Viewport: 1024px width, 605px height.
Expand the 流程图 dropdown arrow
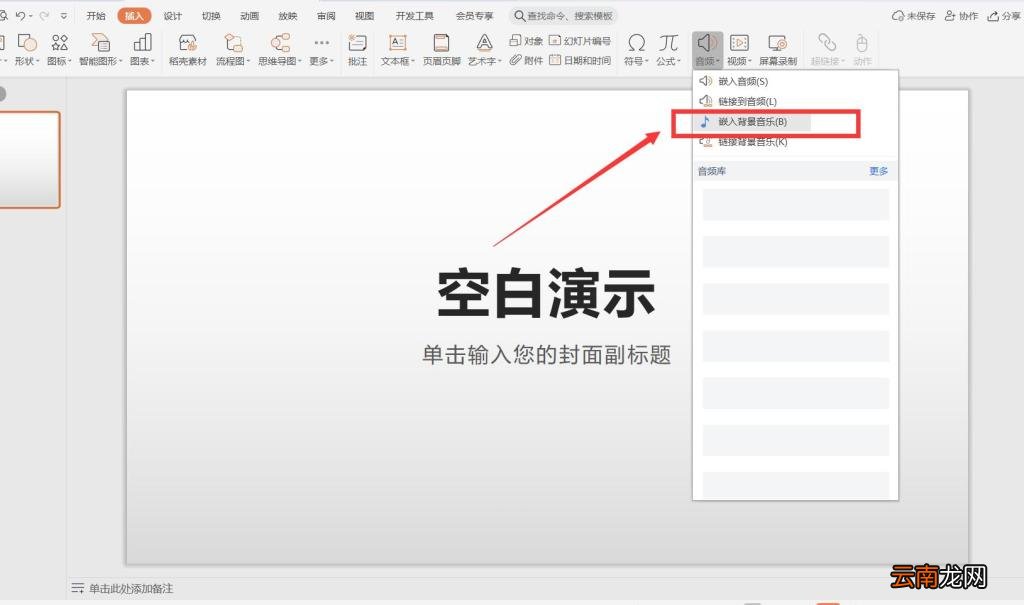coord(248,61)
